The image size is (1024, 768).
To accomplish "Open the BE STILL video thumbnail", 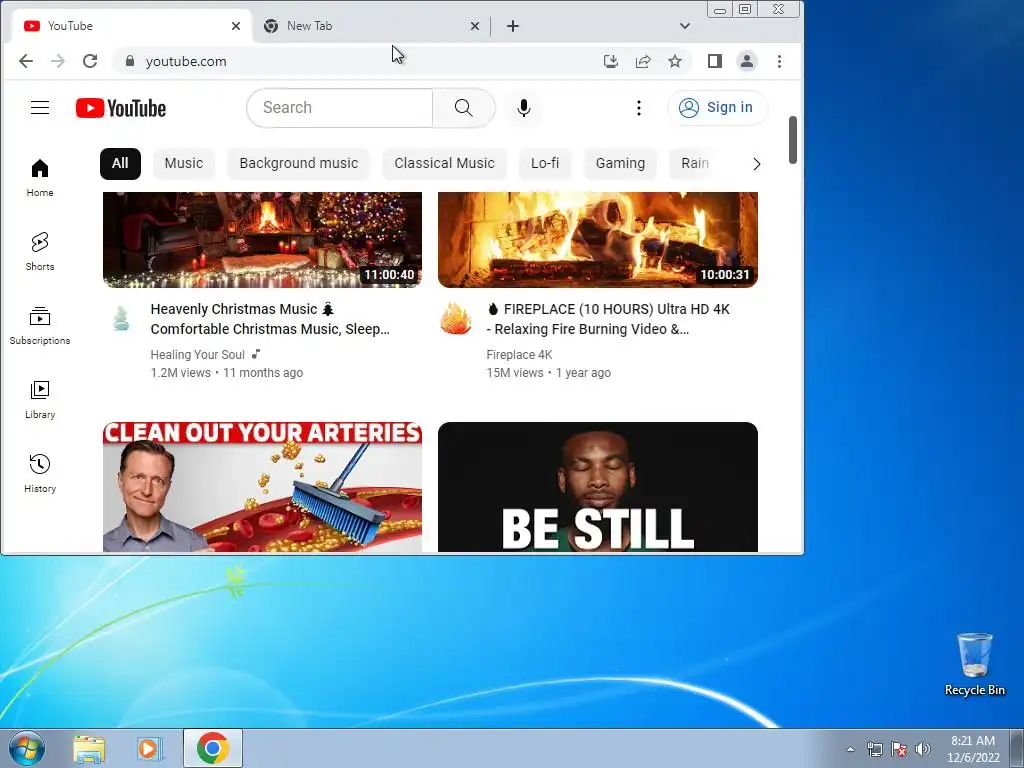I will 598,487.
